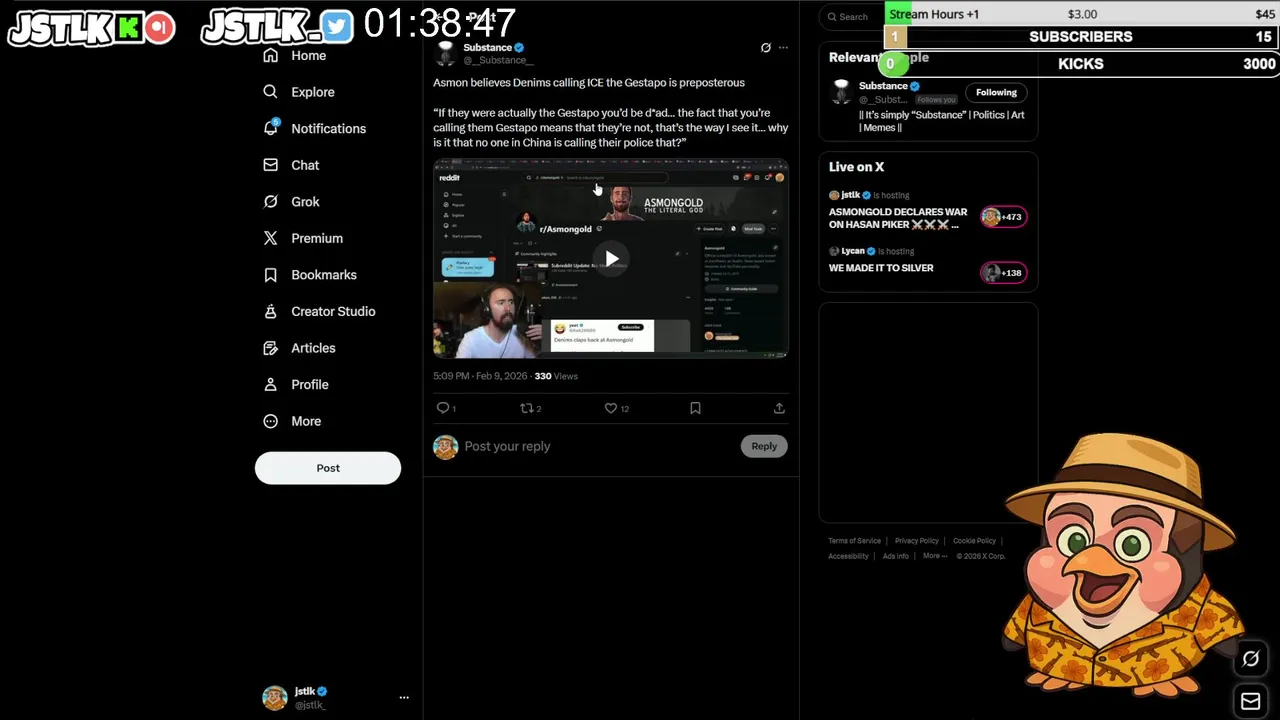Click the Twitter bird icon in the overlay
This screenshot has width=1280, height=720.
coord(336,28)
